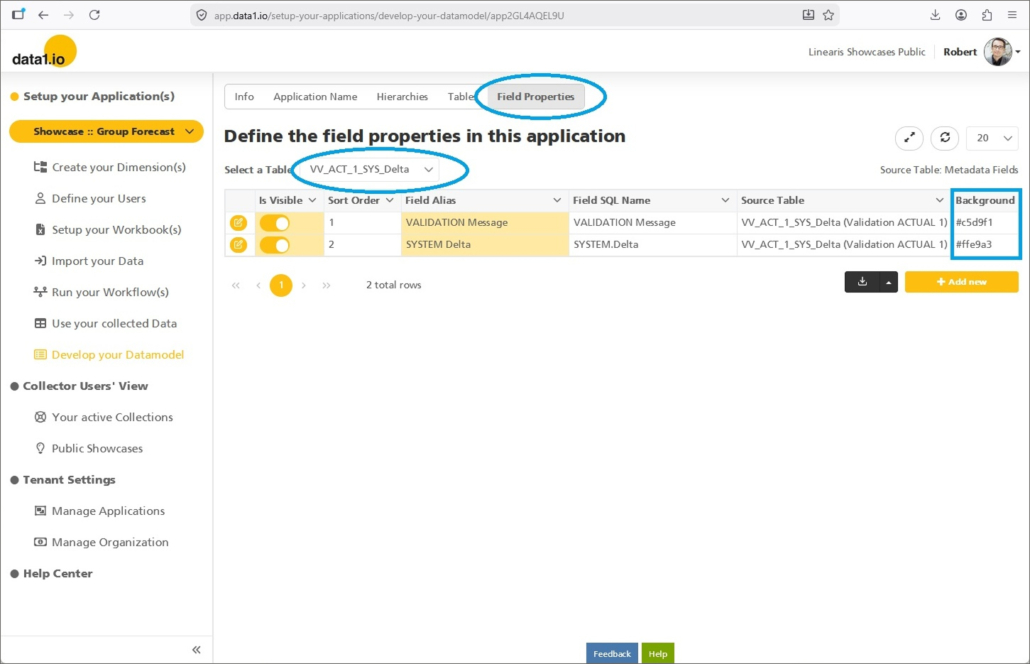Open Import your Data in sidebar
This screenshot has height=664, width=1030.
(x=97, y=261)
